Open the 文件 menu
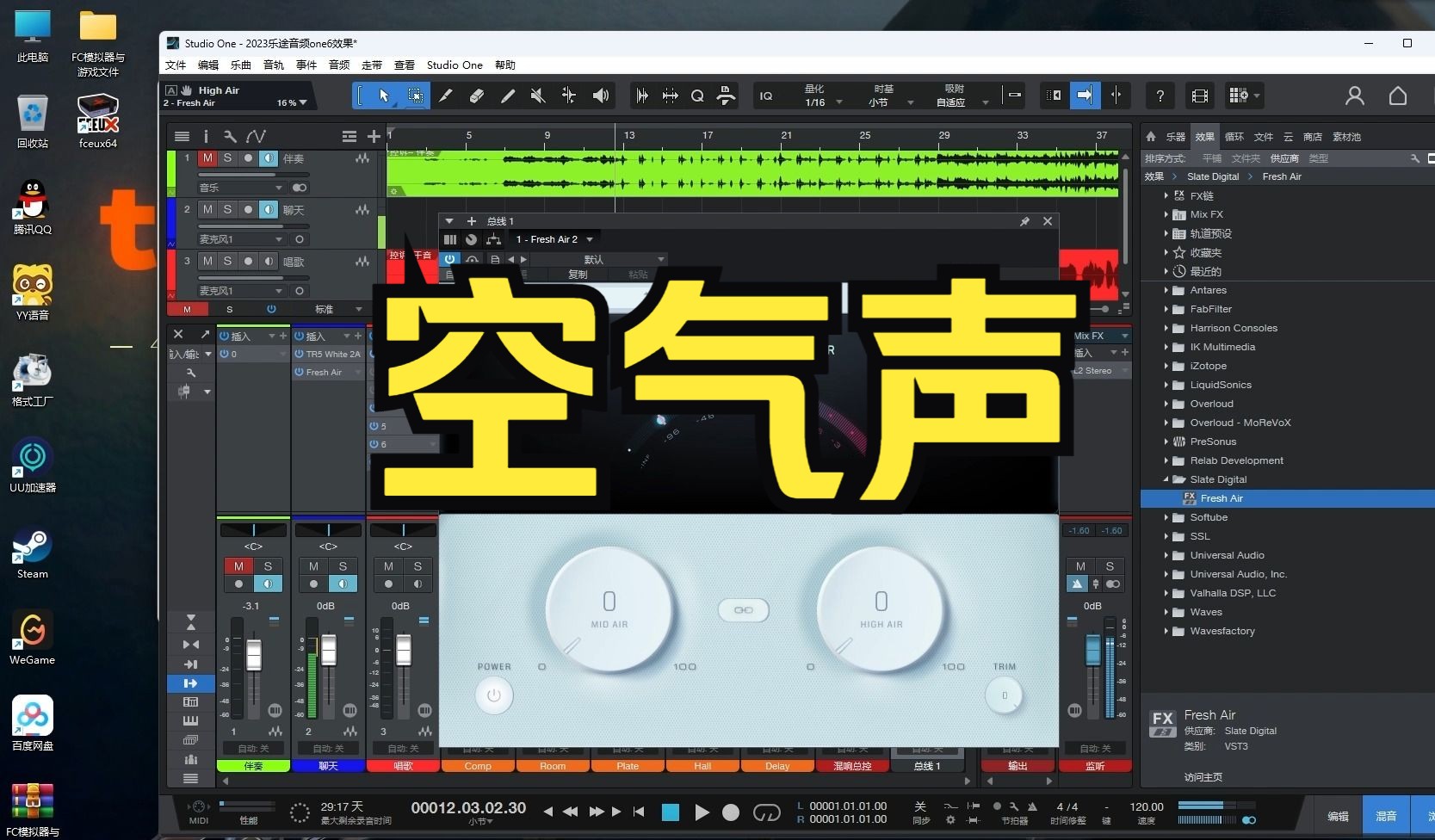The height and width of the screenshot is (840, 1435). [x=176, y=65]
